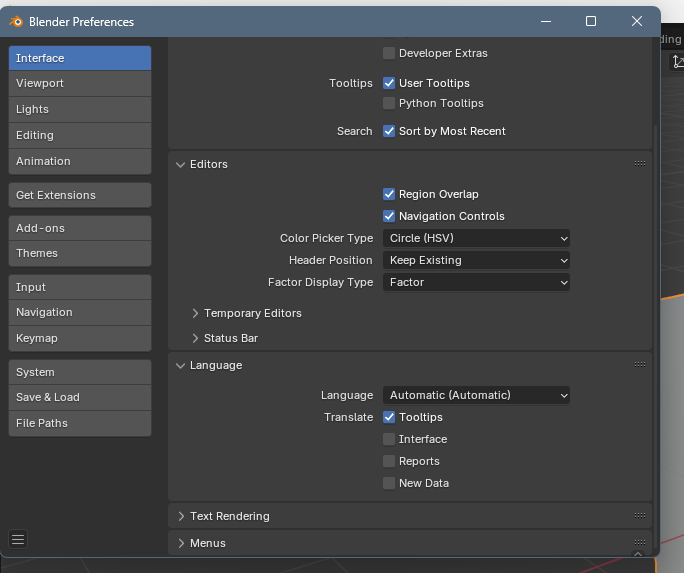Enable Python Tooltips checkbox
The width and height of the screenshot is (684, 573).
click(389, 103)
